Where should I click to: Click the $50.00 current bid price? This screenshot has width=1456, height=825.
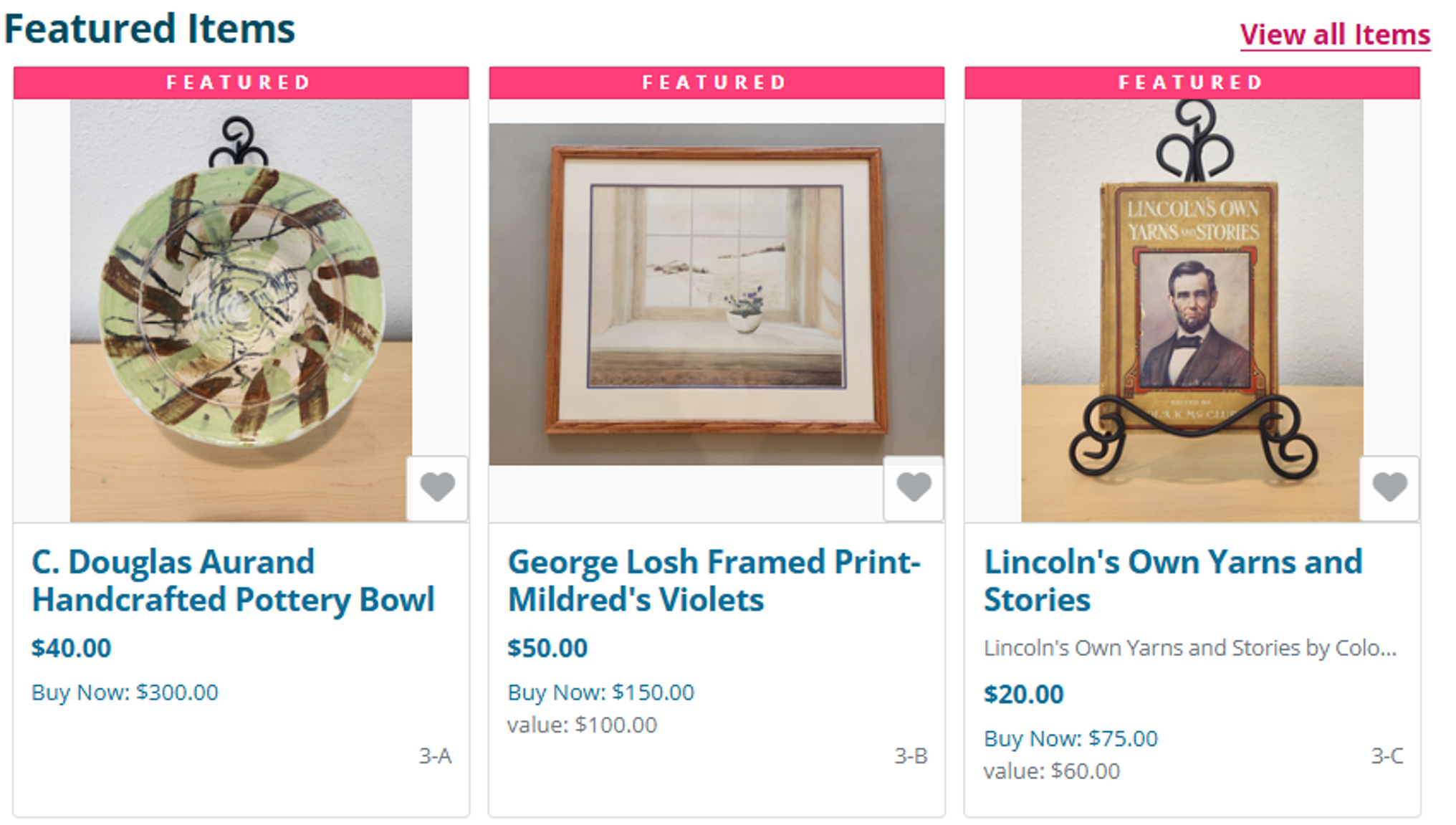[x=547, y=648]
